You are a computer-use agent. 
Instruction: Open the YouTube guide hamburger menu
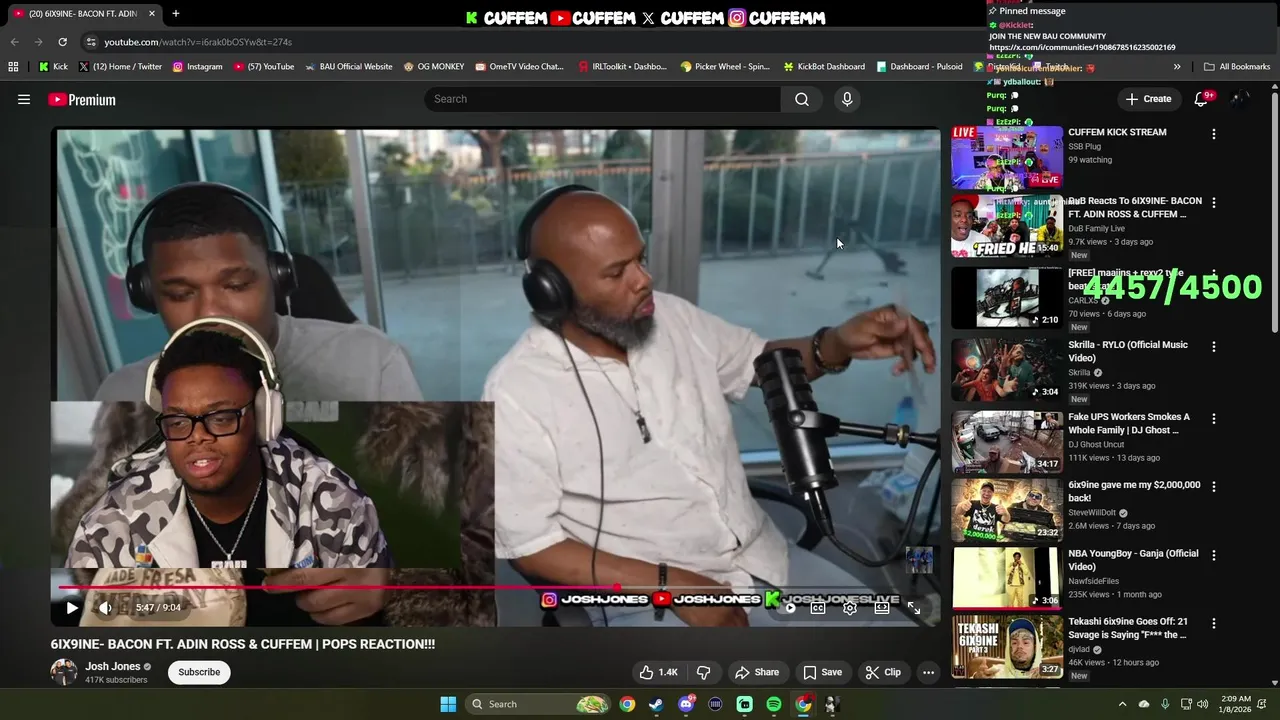click(24, 99)
